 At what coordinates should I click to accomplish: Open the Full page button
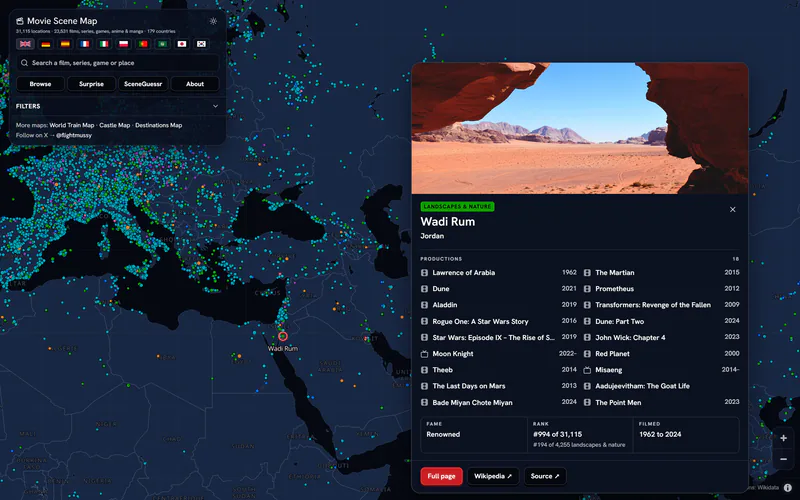[441, 476]
